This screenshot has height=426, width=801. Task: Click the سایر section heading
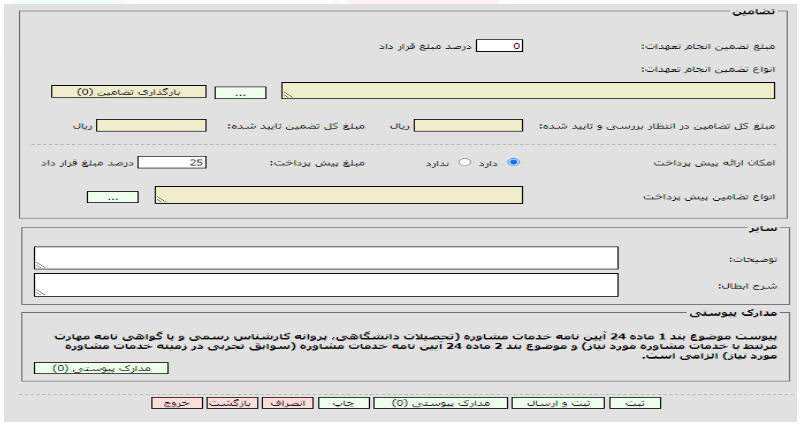pyautogui.click(x=763, y=228)
